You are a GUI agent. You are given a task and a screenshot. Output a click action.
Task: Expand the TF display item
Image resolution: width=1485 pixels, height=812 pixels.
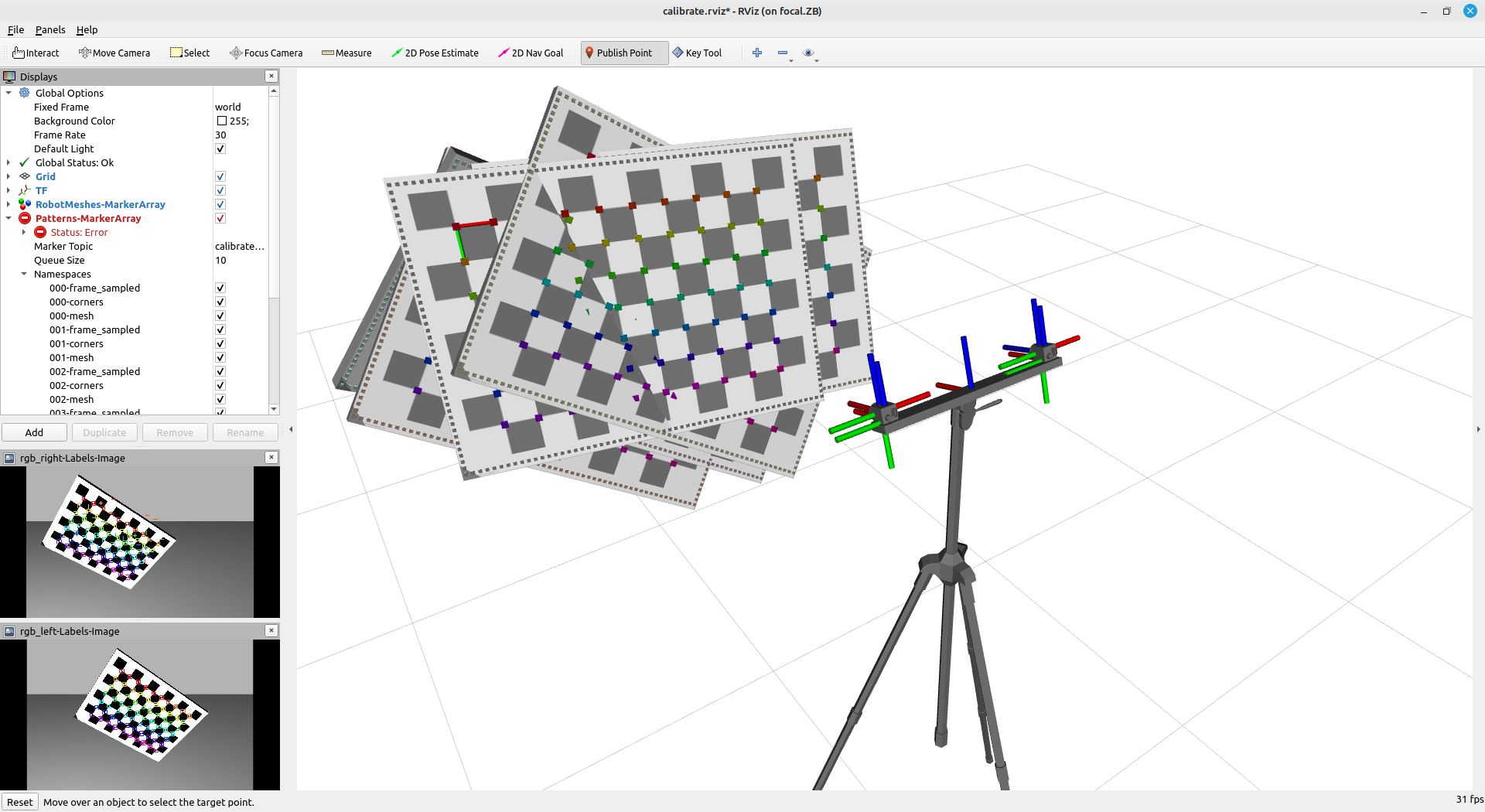pos(9,191)
